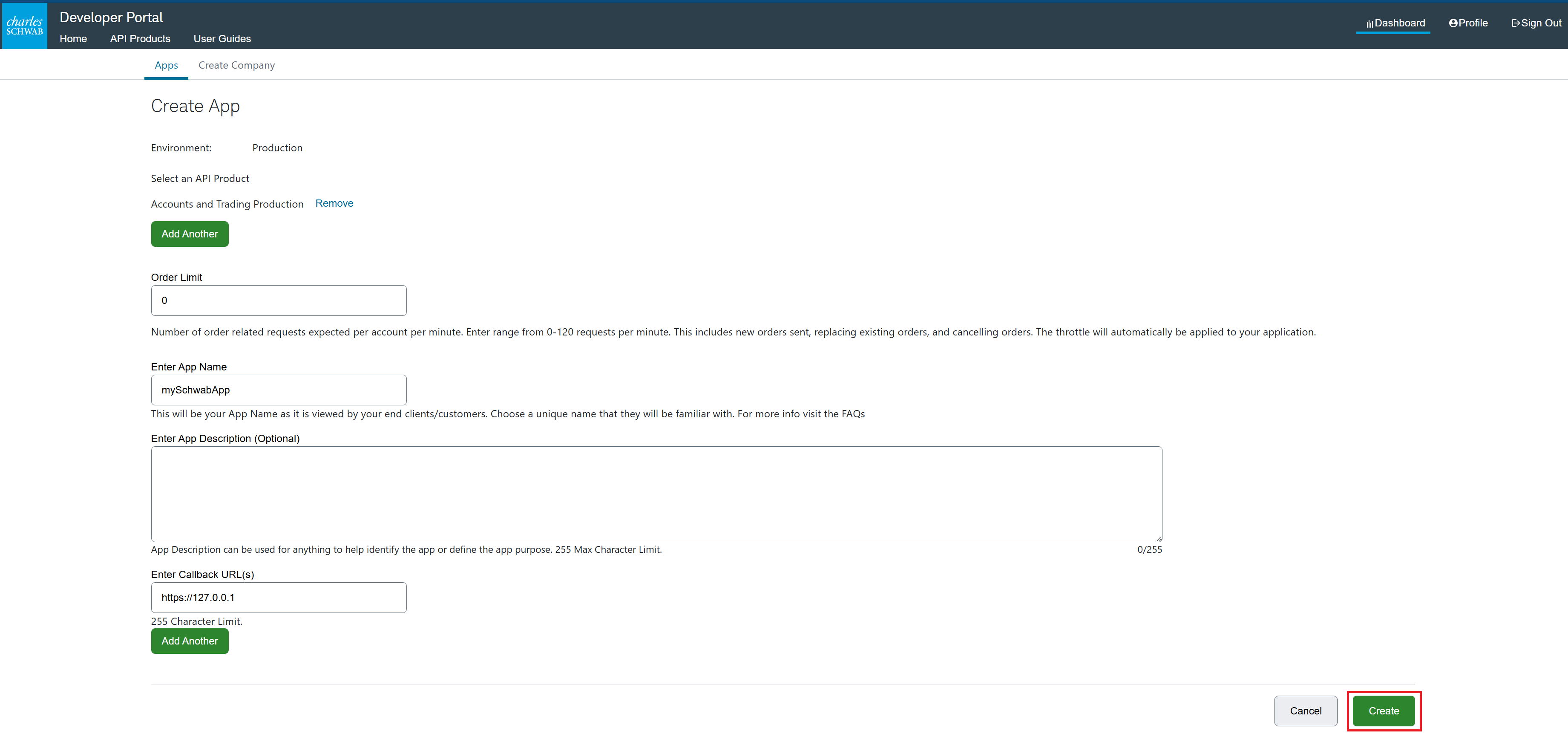This screenshot has width=1568, height=737.
Task: Click the Environment label
Action: [x=181, y=147]
